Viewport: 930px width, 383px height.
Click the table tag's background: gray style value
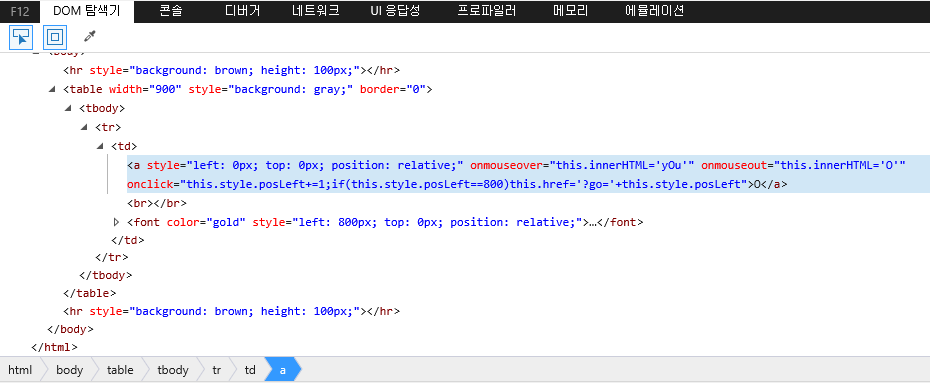click(x=290, y=90)
